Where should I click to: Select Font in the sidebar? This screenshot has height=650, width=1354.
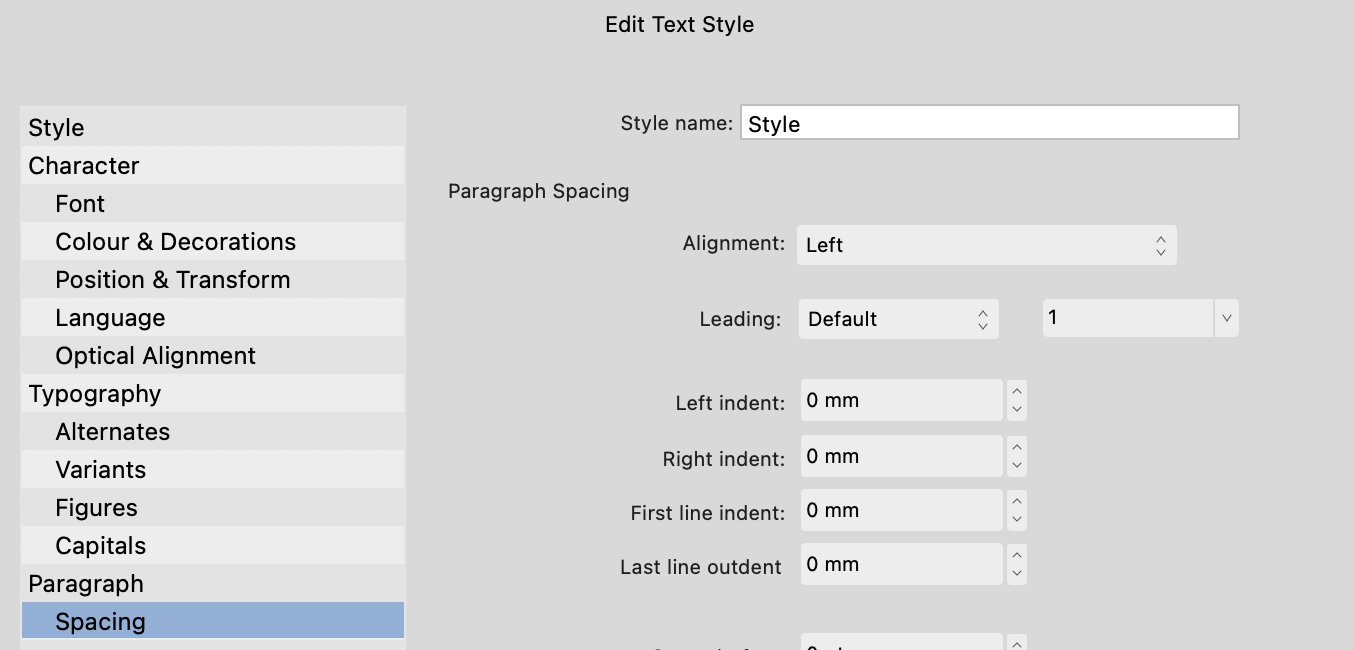click(x=79, y=203)
